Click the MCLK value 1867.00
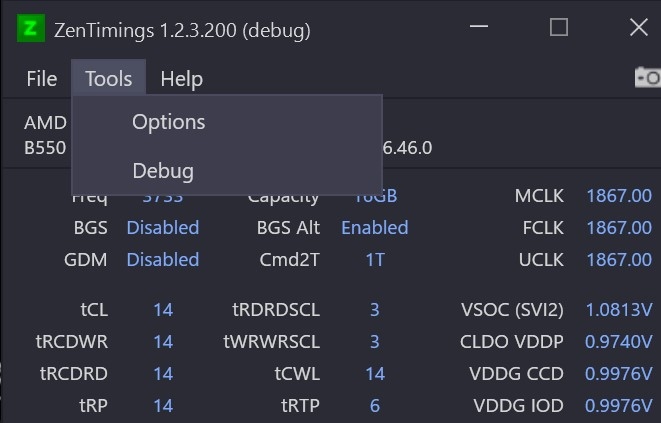The width and height of the screenshot is (661, 423). [619, 196]
